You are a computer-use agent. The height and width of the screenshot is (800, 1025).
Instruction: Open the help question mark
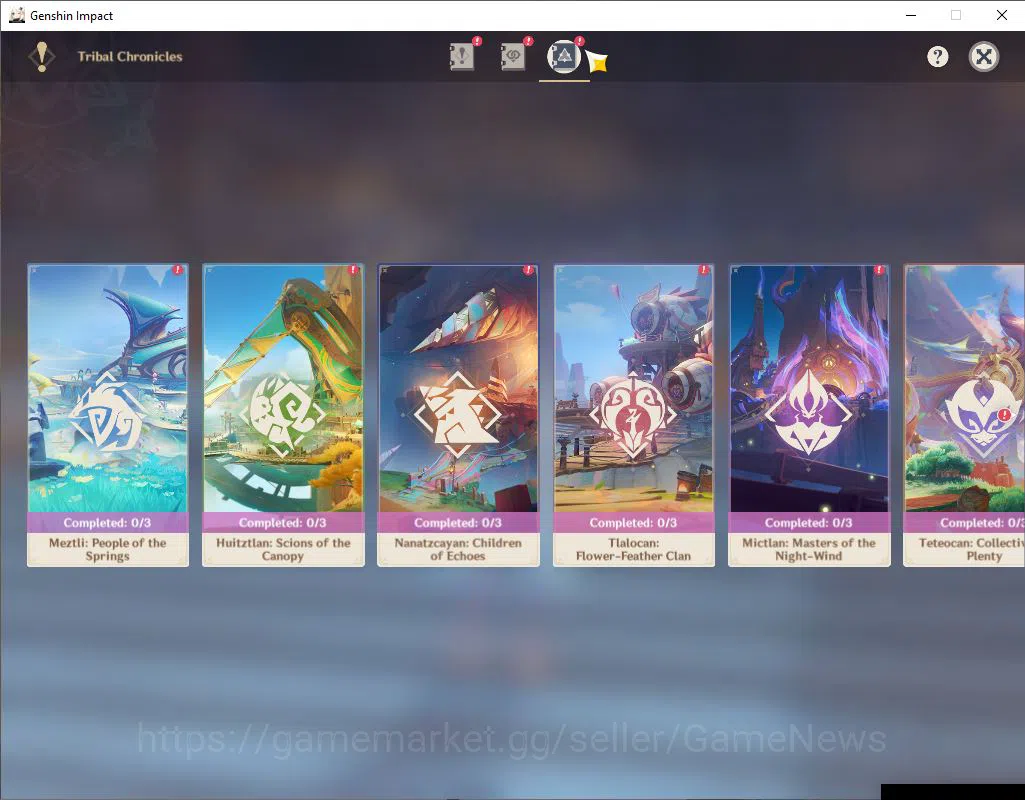click(937, 57)
